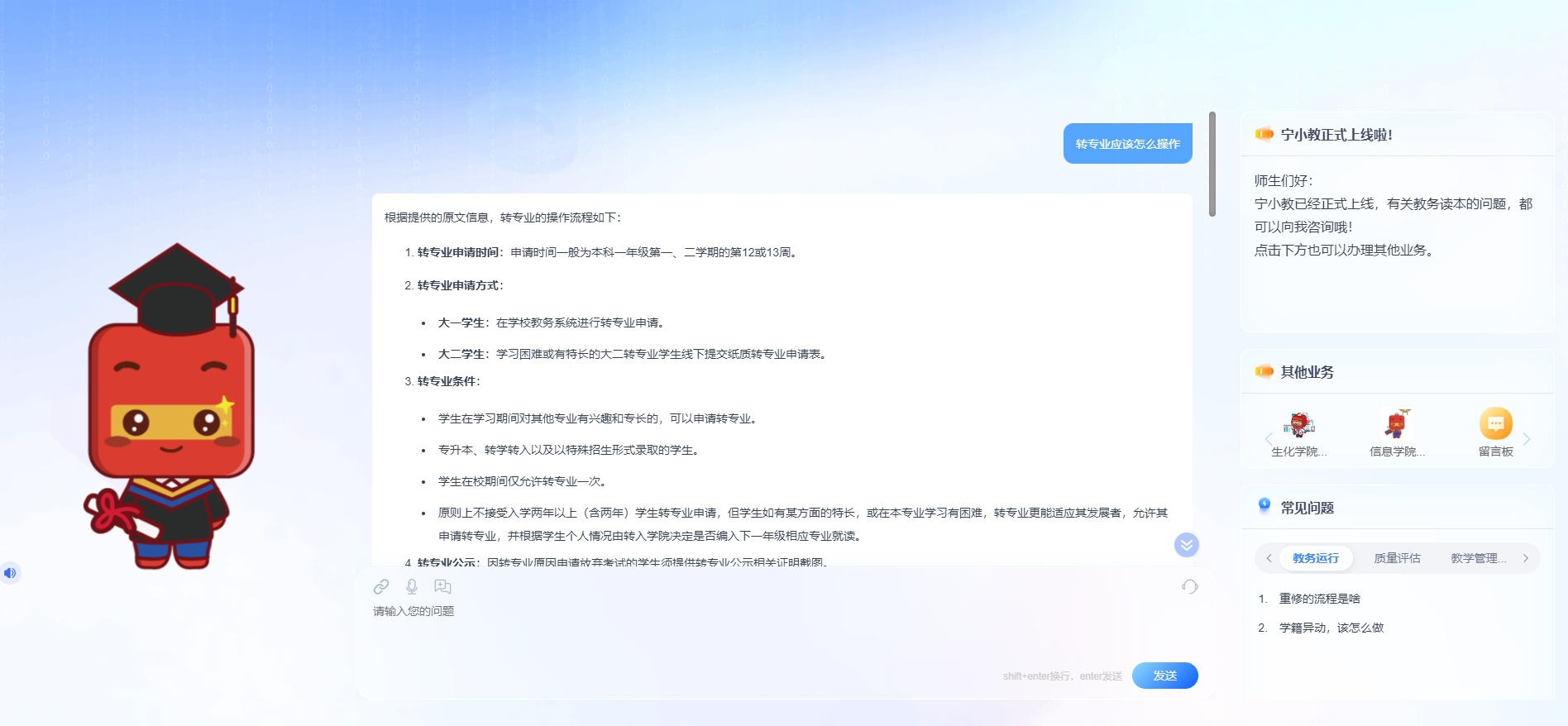The width and height of the screenshot is (1568, 726).
Task: Toggle the speaker sound icon at left edge
Action: 10,573
